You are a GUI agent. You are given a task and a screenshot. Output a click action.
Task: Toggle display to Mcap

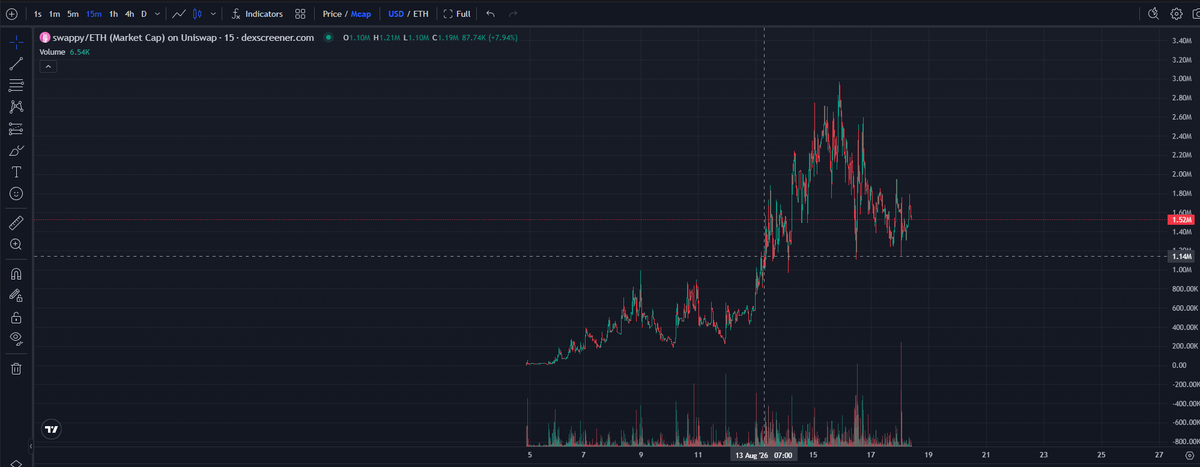[x=361, y=14]
